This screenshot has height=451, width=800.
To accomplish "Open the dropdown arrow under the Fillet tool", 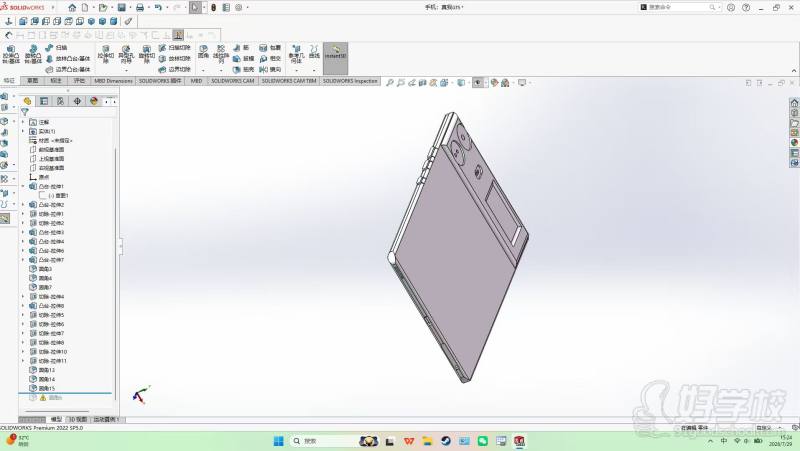I will click(x=203, y=70).
